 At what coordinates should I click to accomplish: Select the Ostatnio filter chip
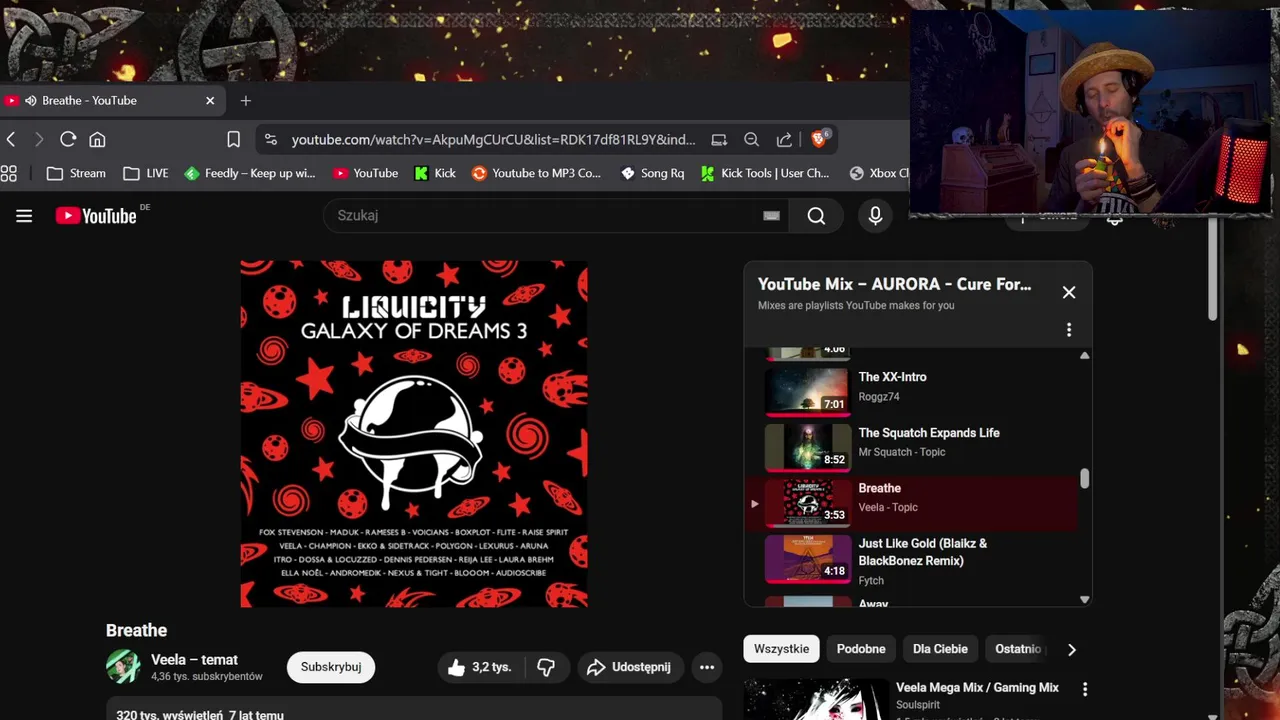pyautogui.click(x=1018, y=649)
